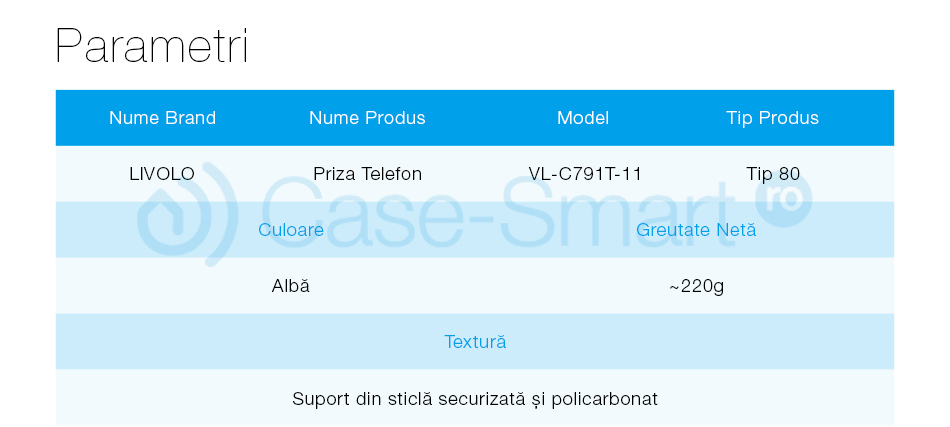Click the "Priza Telefon" product name

pos(367,174)
